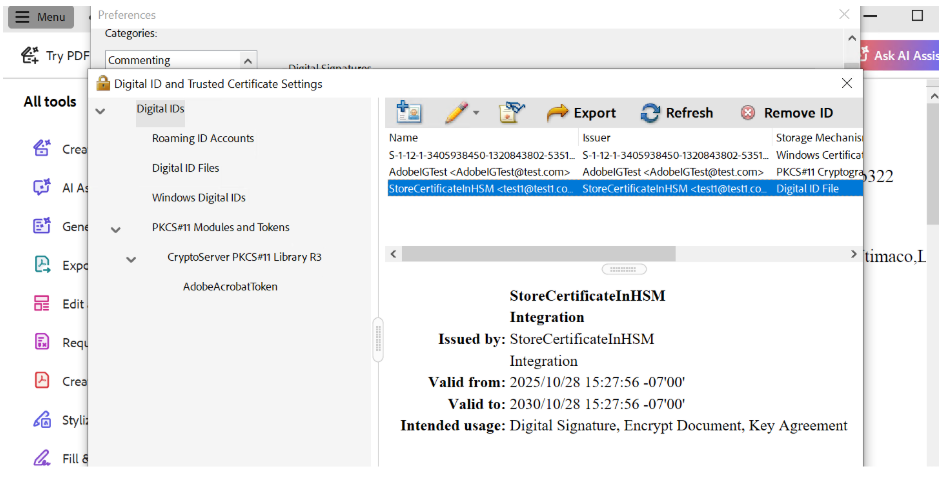Click the horizontal scrollbar left arrow
The width and height of the screenshot is (939, 493).
[393, 254]
